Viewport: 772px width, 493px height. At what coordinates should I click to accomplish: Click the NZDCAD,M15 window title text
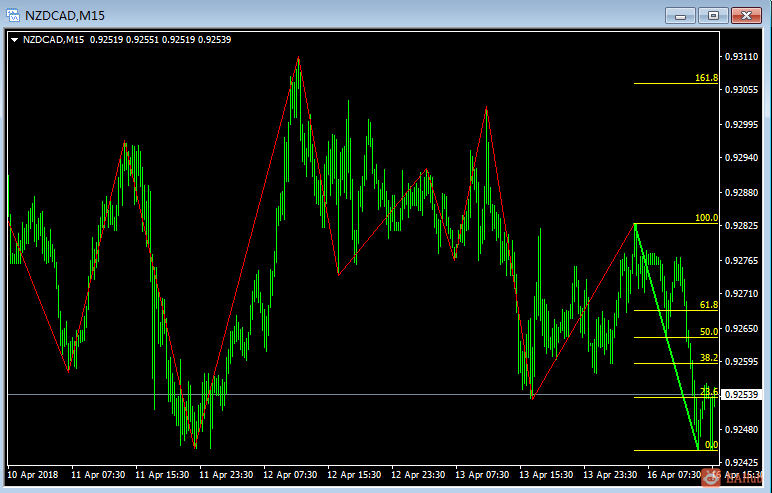click(x=65, y=16)
